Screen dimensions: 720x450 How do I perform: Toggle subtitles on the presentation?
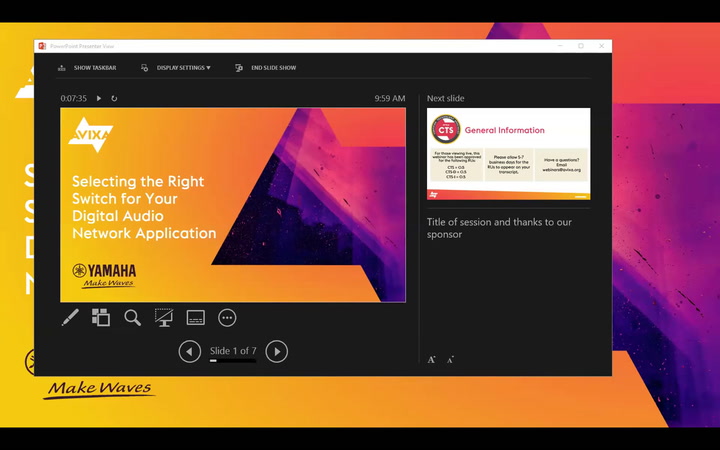pyautogui.click(x=196, y=318)
